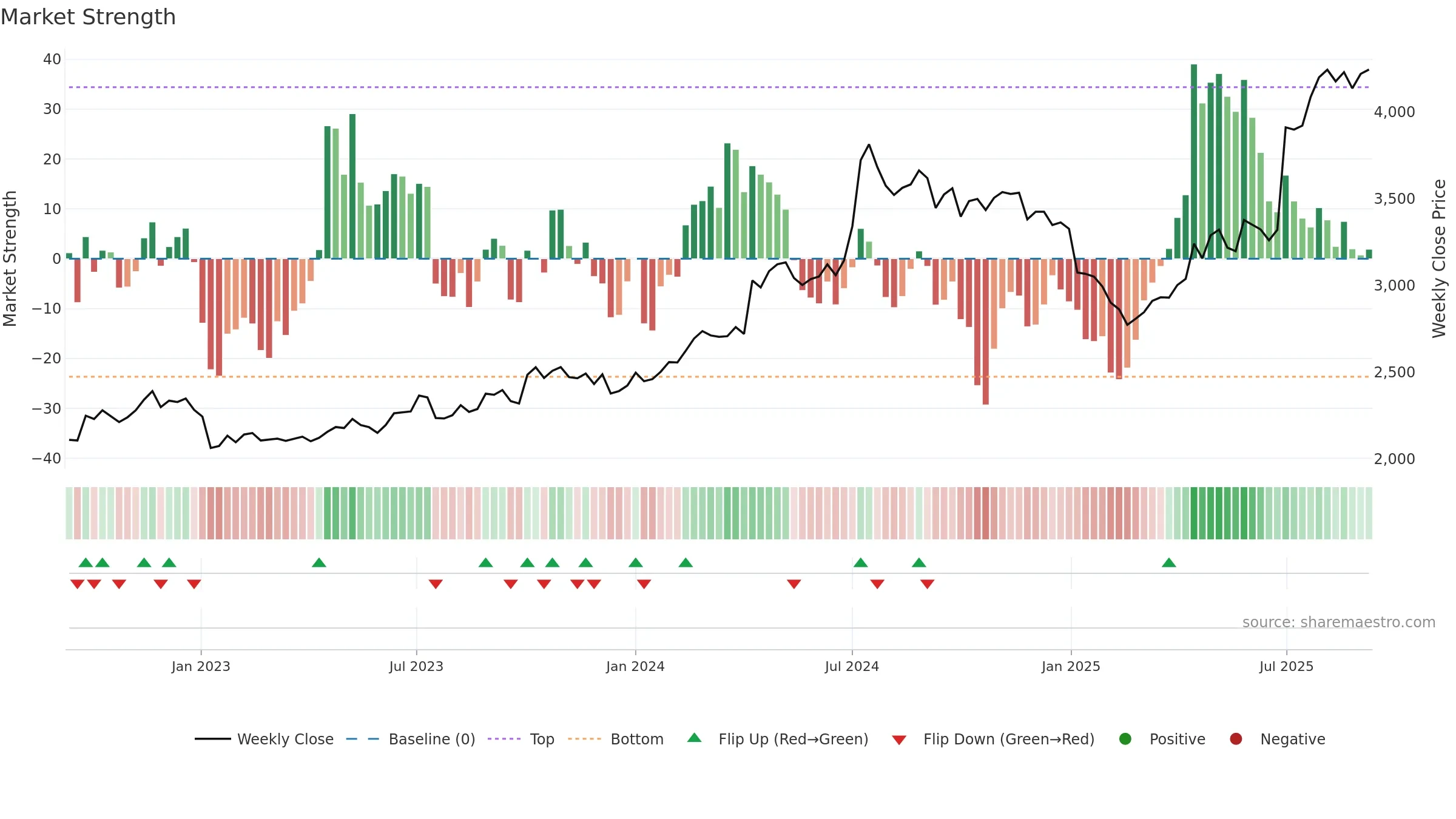Click the weekly close line peak above 4,000
Image resolution: width=1456 pixels, height=819 pixels.
click(x=1327, y=70)
